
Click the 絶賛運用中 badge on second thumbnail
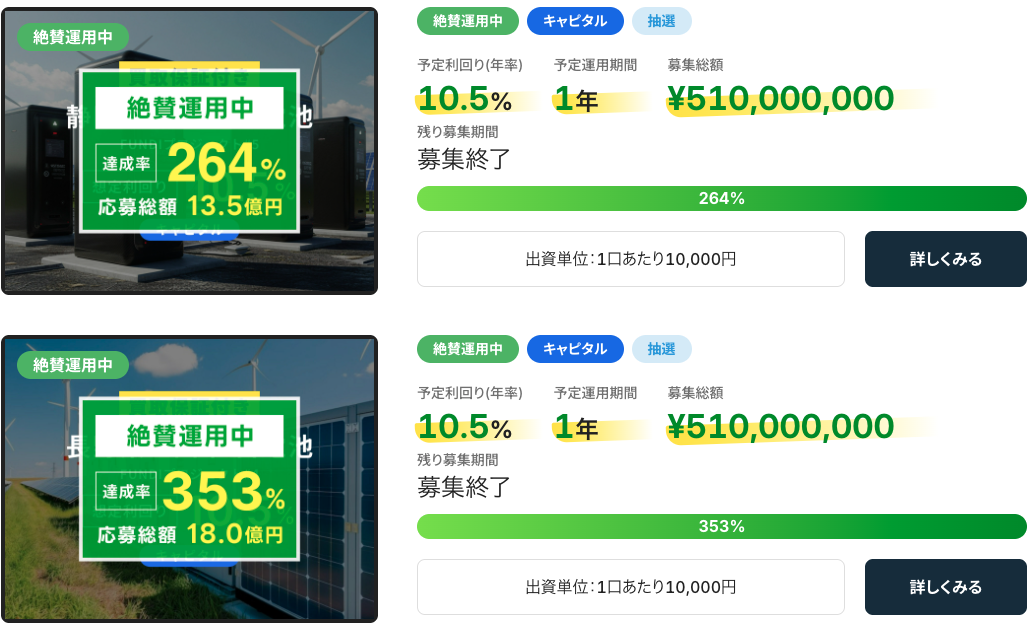pos(73,365)
